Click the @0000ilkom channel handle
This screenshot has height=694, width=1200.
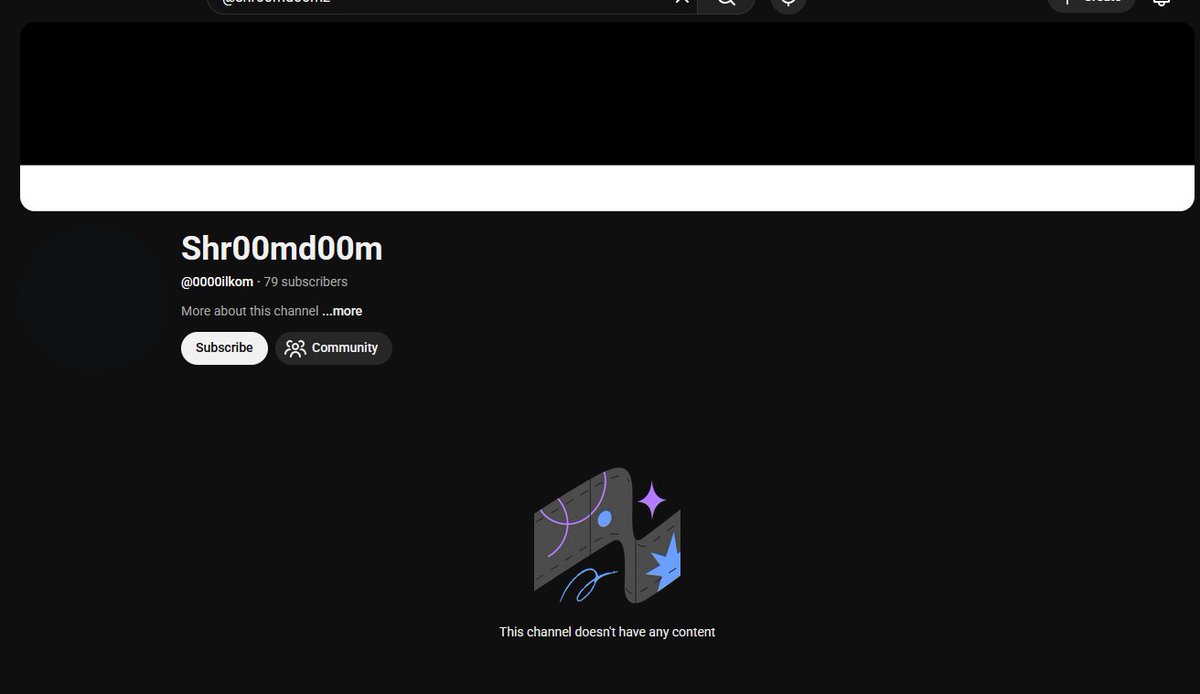click(x=217, y=282)
